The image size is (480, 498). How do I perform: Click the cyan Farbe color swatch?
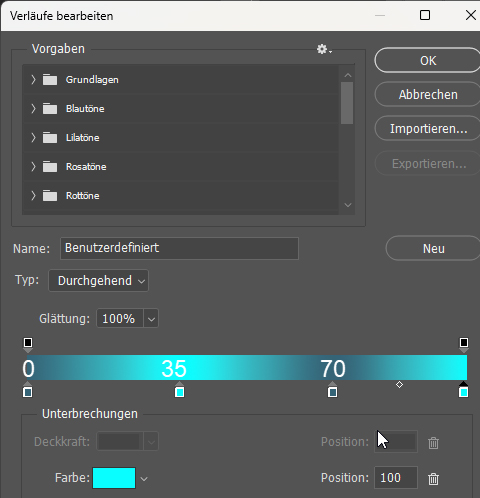coord(114,478)
